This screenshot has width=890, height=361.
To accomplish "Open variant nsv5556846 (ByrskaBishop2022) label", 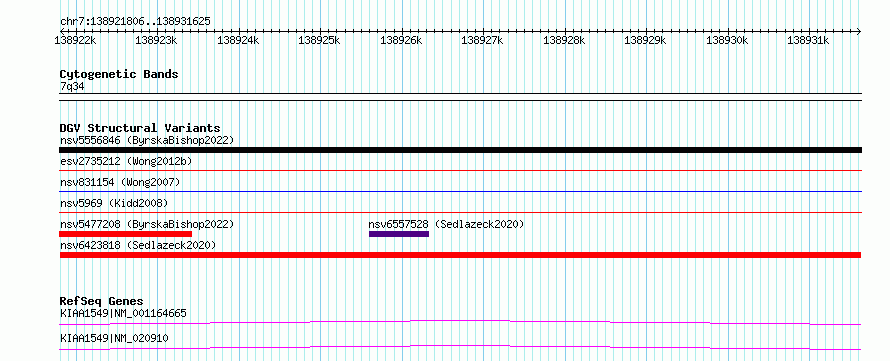I will tap(147, 140).
